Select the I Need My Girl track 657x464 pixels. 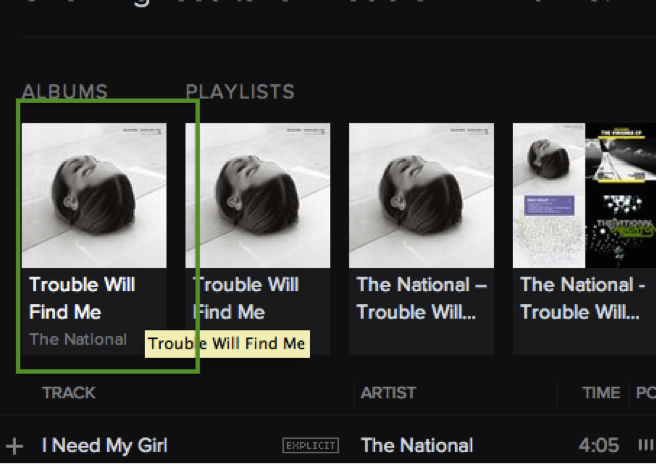pos(104,445)
